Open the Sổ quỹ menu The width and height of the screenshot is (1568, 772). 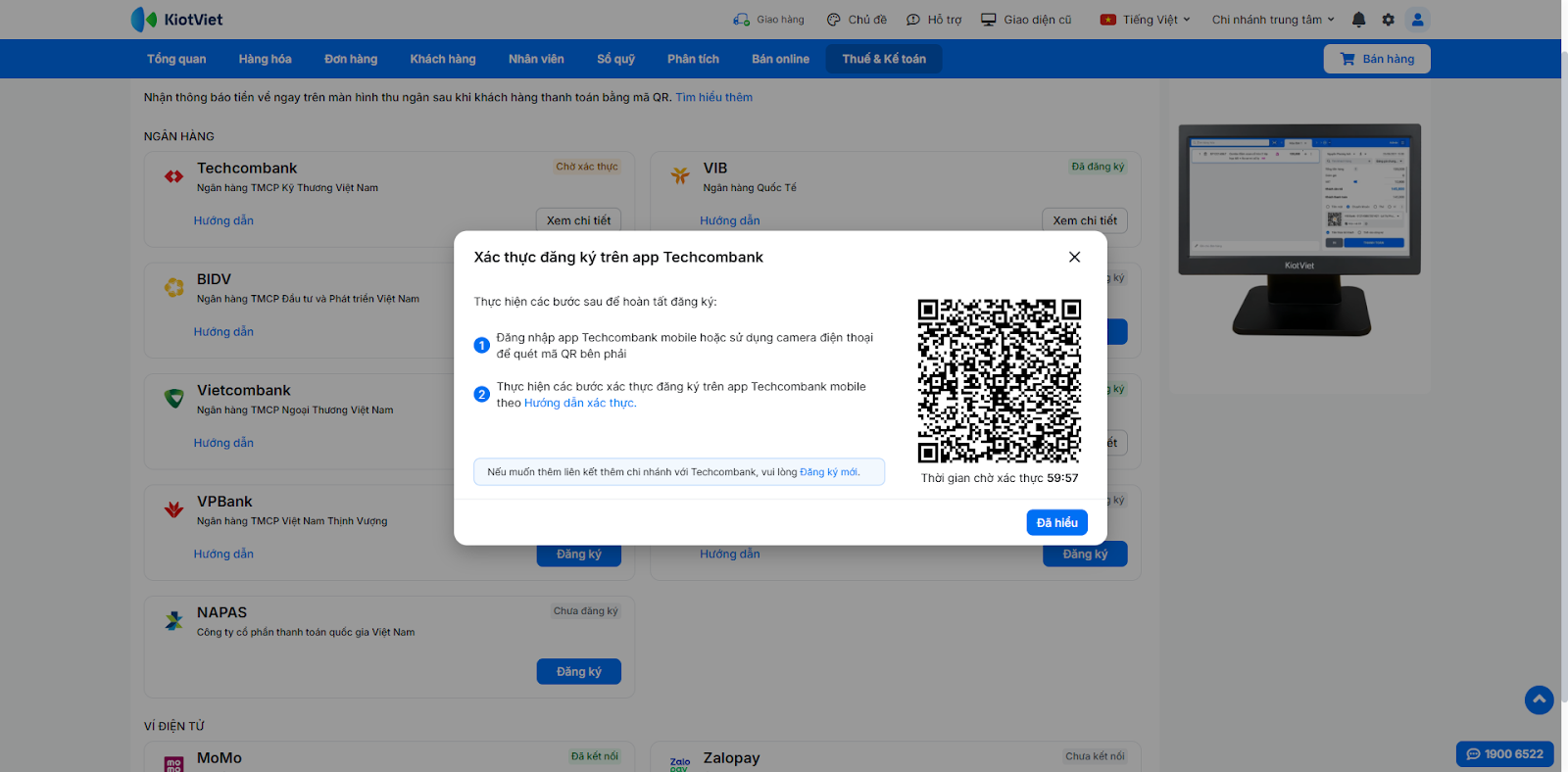click(x=615, y=59)
